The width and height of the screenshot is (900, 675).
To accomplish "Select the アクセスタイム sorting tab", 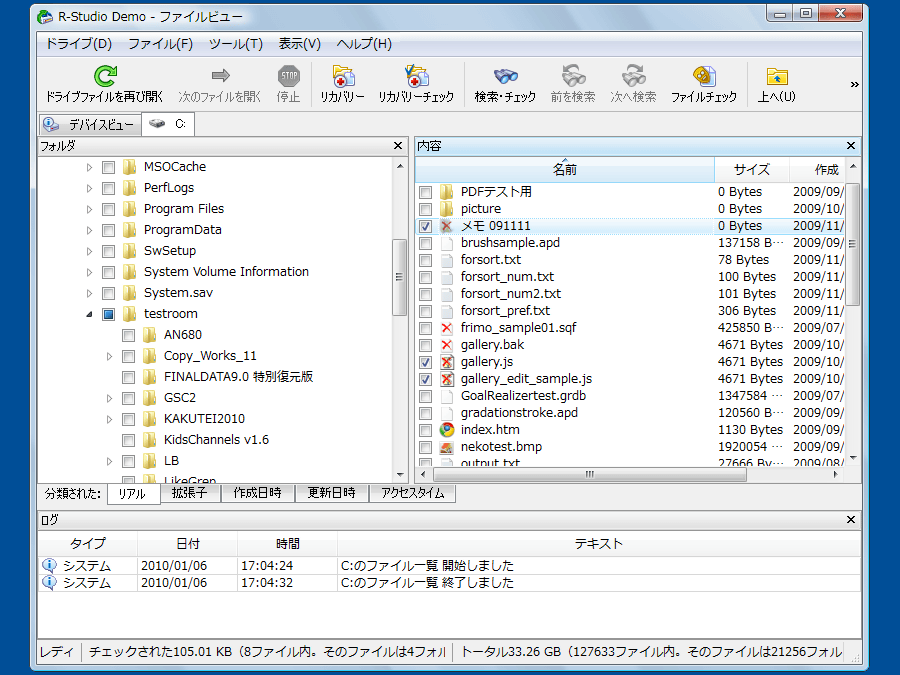I will tap(413, 493).
